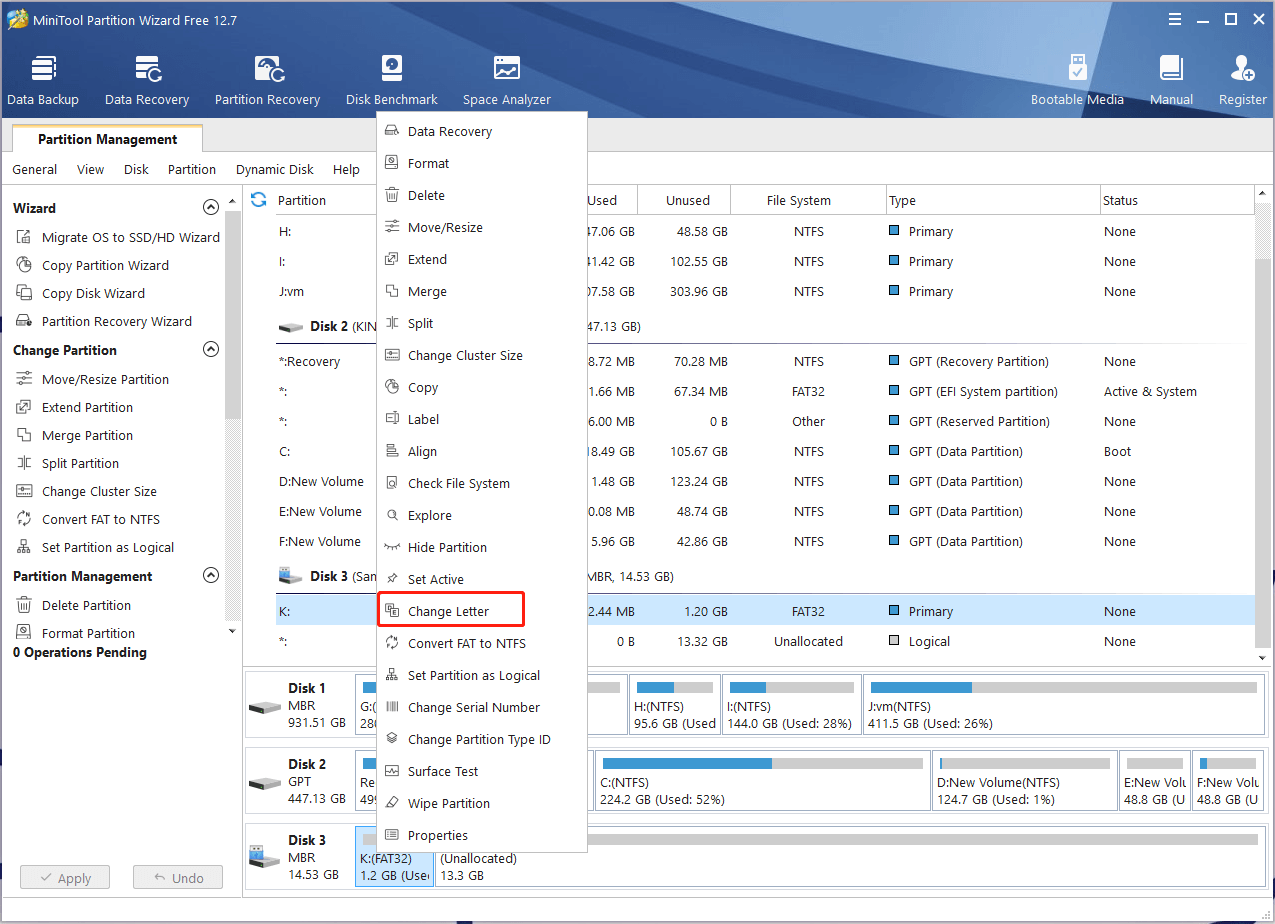This screenshot has width=1275, height=924.
Task: Choose Wipe Partition in context menu
Action: tap(481, 804)
